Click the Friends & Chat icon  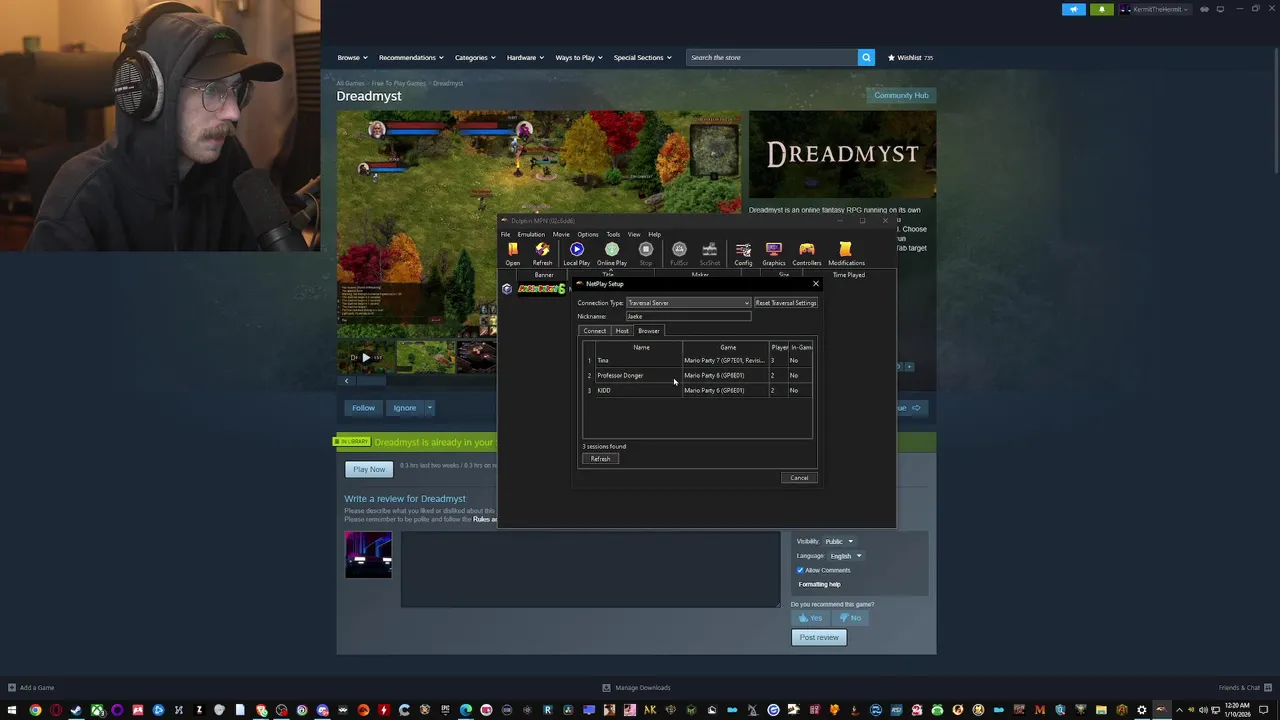point(1269,687)
